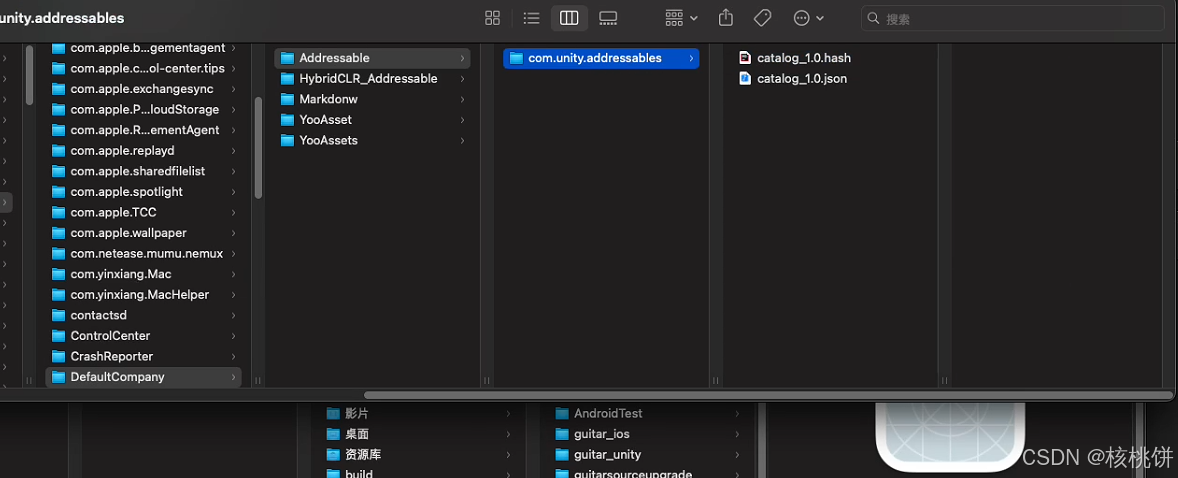The height and width of the screenshot is (478, 1178).
Task: Click the catalog_1.0.hash file icon
Action: click(745, 58)
